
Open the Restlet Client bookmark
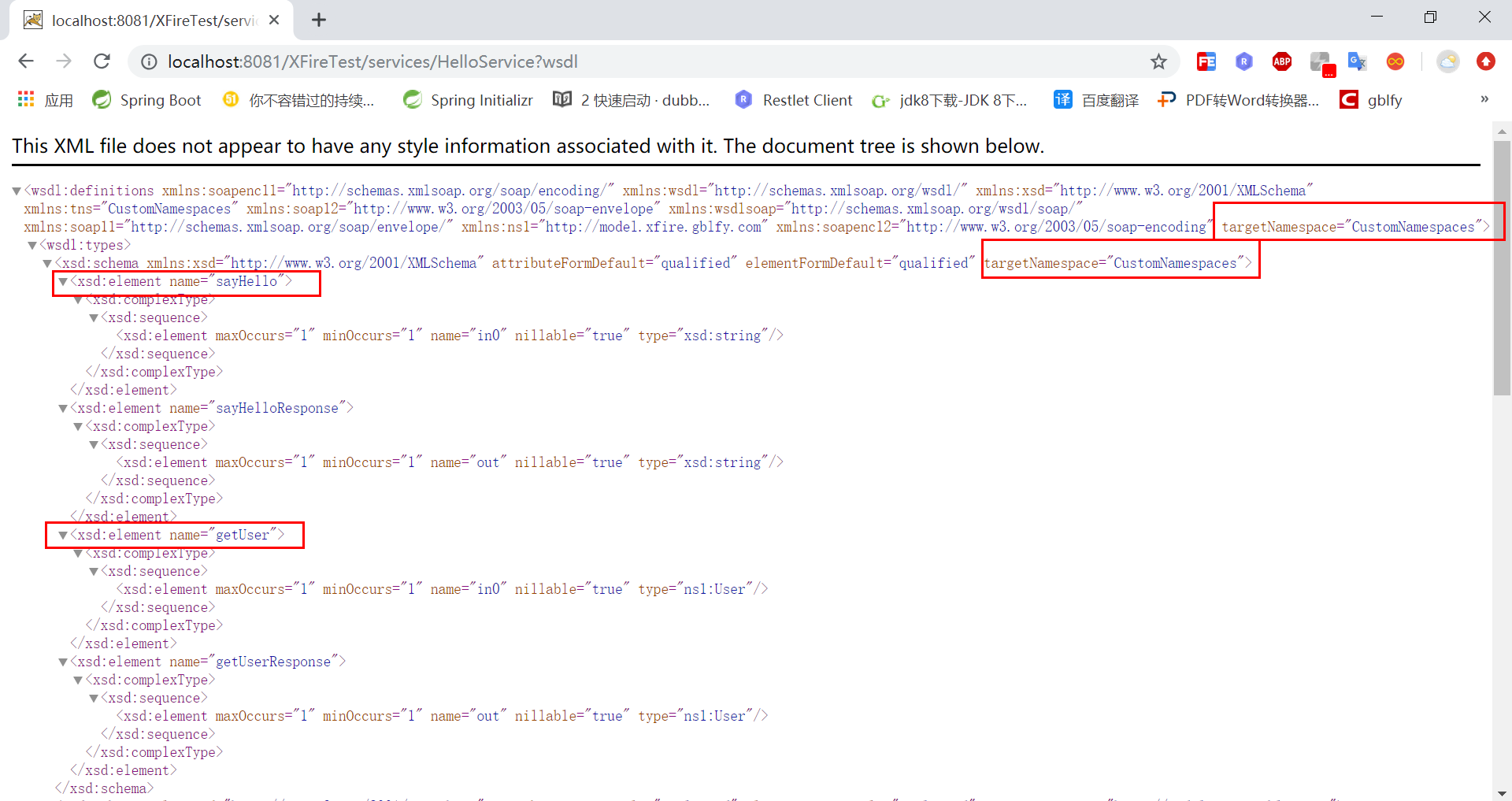pos(794,100)
